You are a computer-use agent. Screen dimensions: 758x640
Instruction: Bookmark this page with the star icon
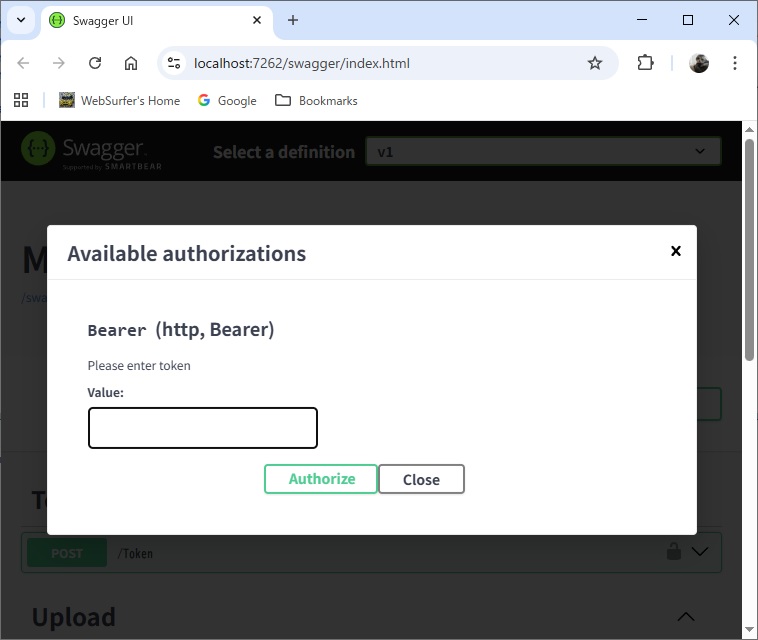[x=595, y=63]
